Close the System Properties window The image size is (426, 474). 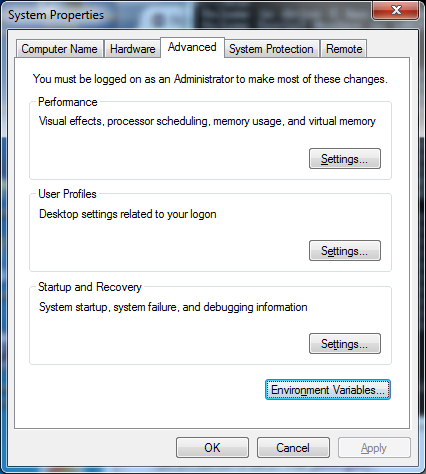396,10
